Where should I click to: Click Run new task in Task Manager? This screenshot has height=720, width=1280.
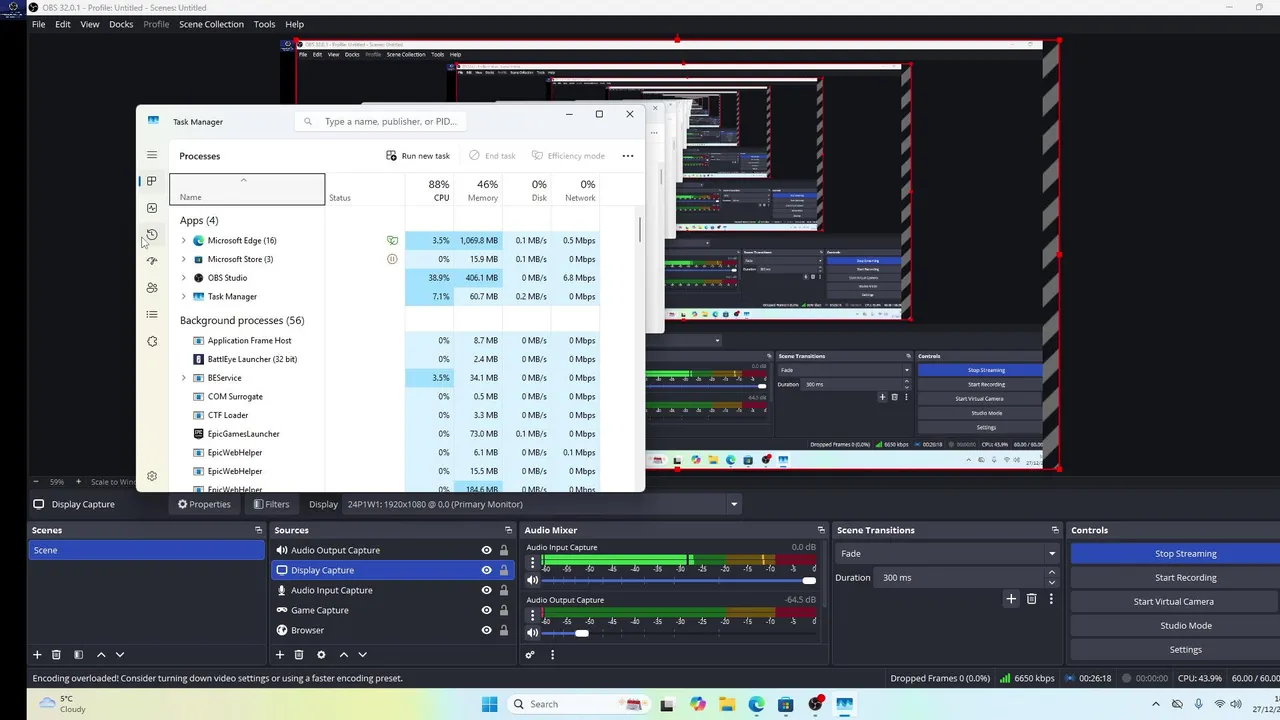418,156
